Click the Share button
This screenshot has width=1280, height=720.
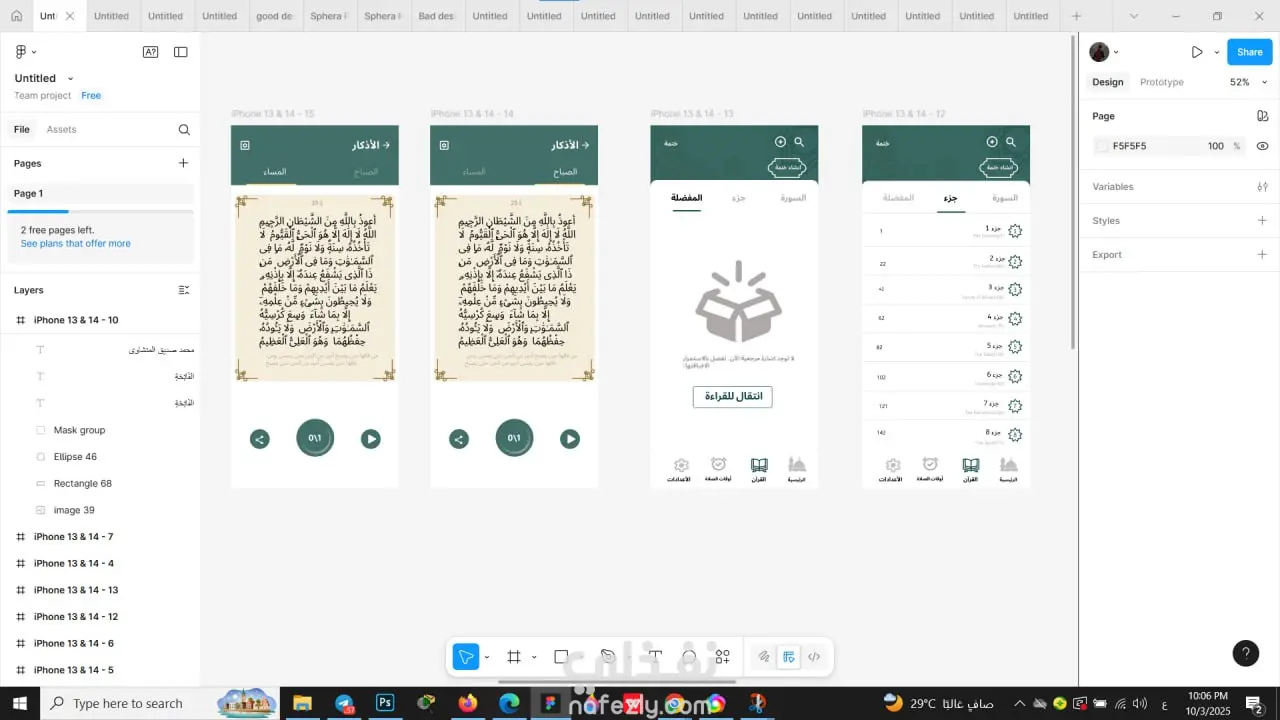[x=1249, y=52]
